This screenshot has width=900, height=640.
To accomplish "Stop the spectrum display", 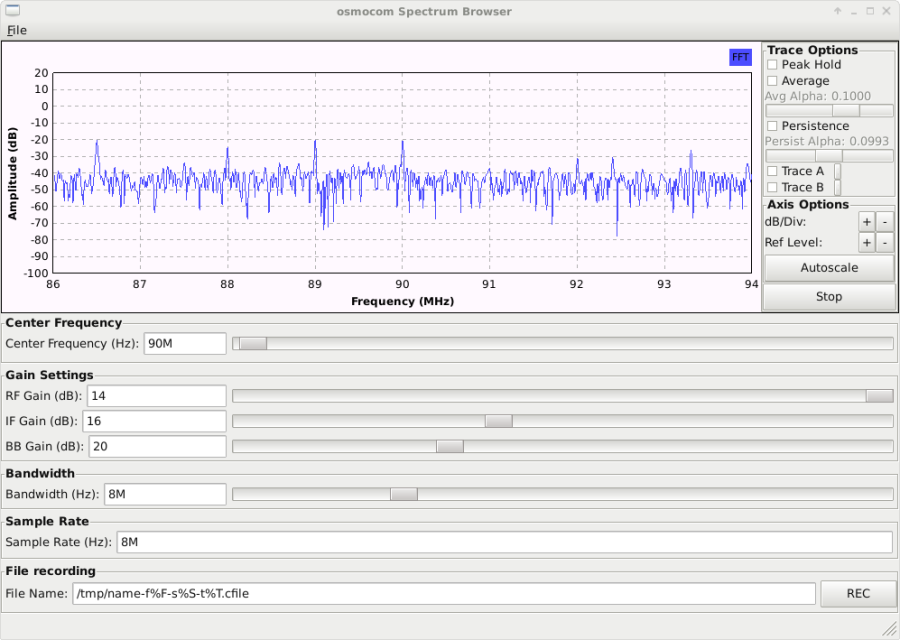I will click(x=829, y=297).
